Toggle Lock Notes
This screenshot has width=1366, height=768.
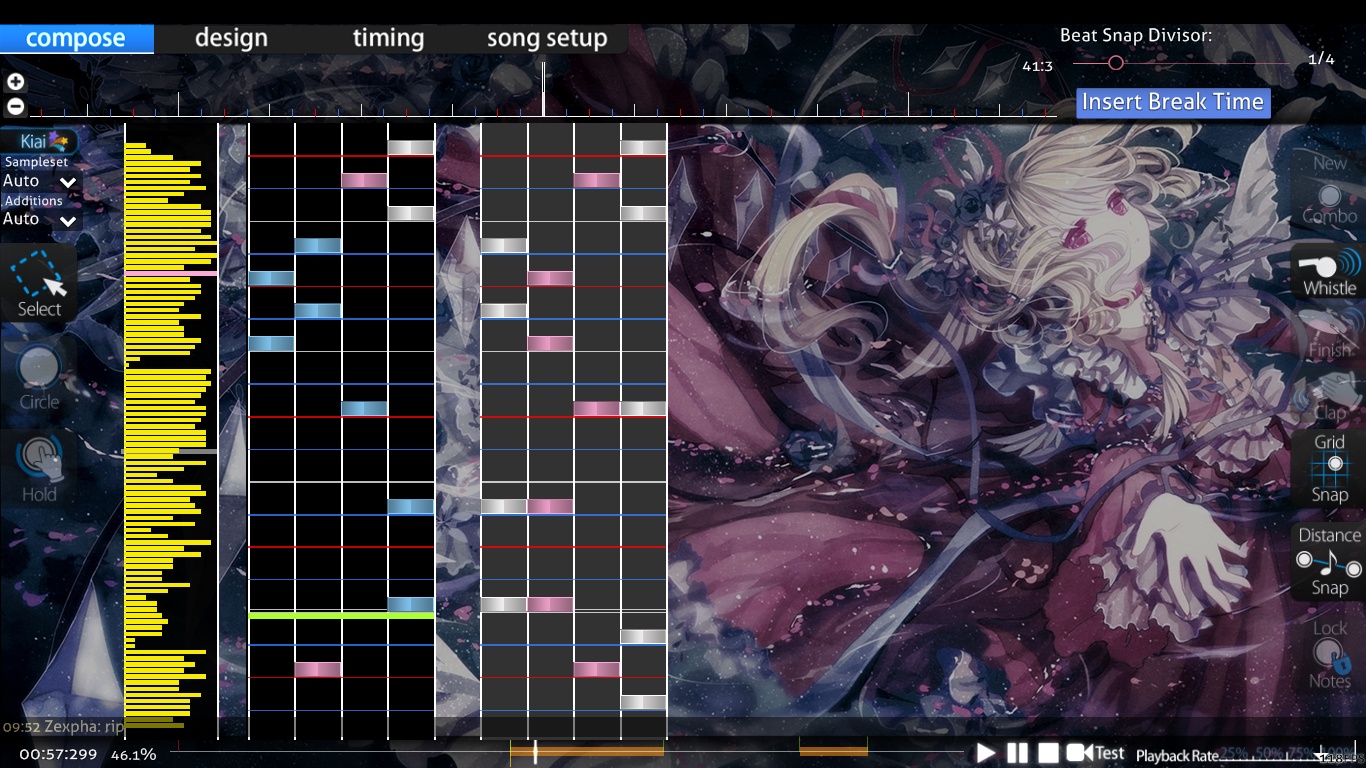(1329, 654)
